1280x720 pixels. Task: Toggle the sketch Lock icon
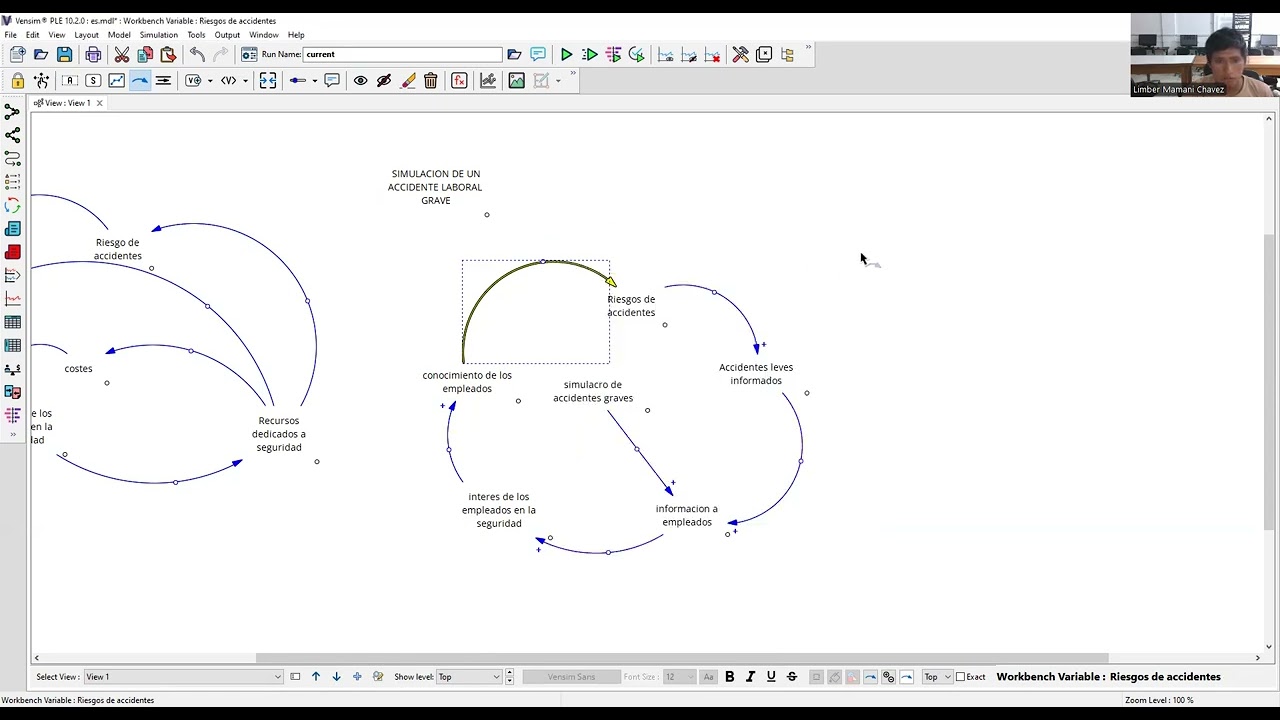pyautogui.click(x=18, y=81)
